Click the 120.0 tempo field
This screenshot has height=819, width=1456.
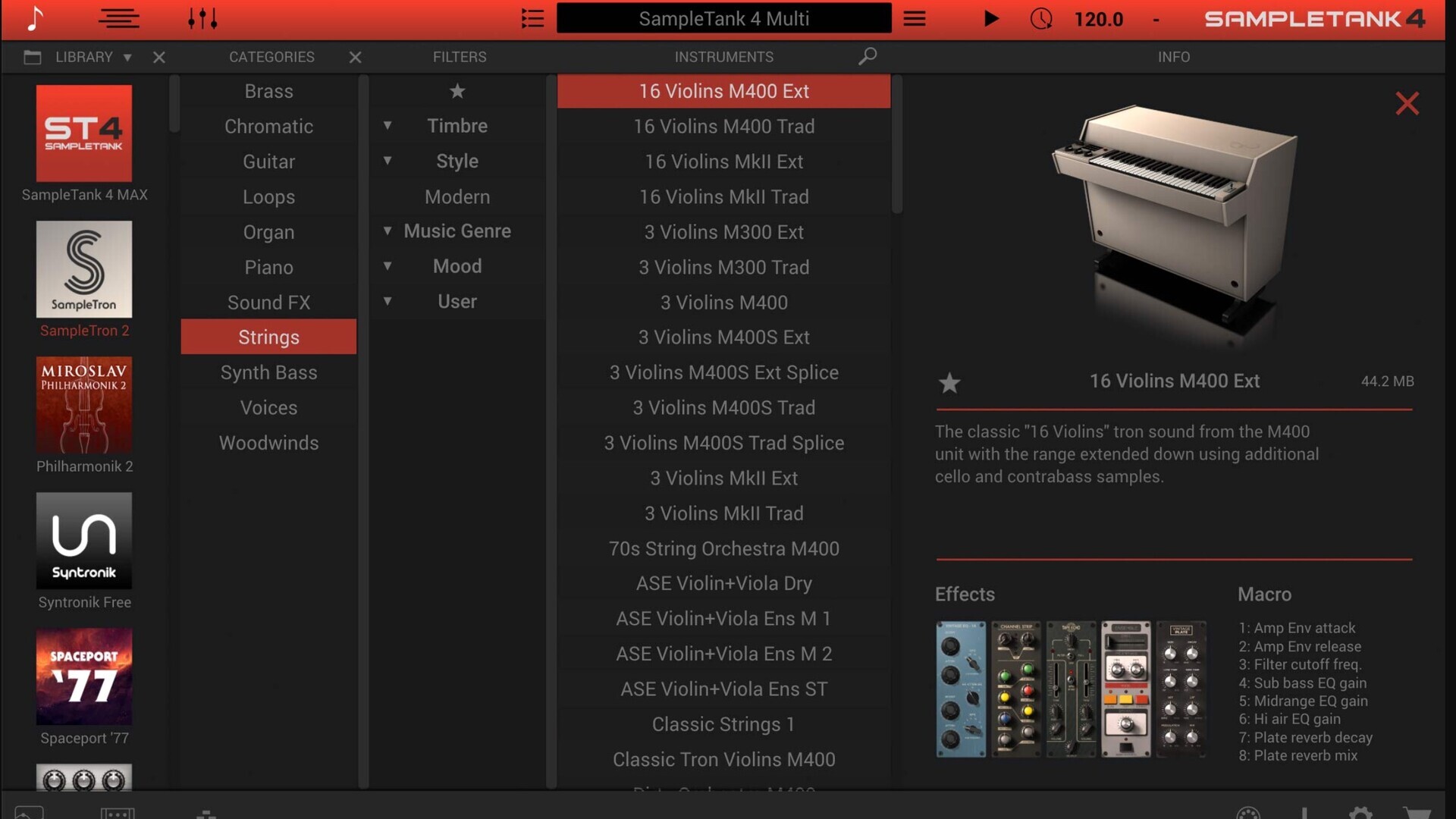point(1098,19)
